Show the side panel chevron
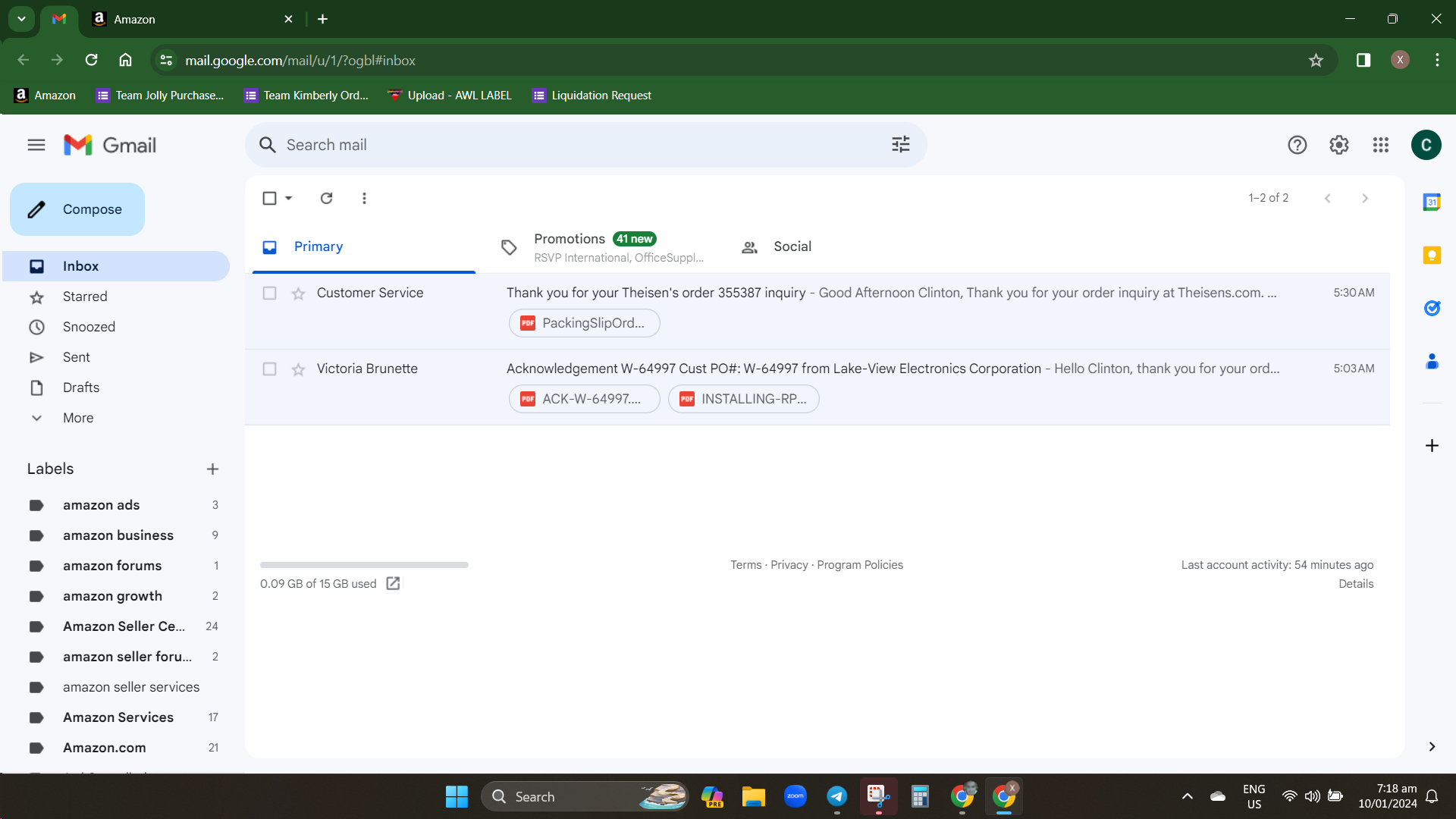The image size is (1456, 819). [x=1432, y=747]
